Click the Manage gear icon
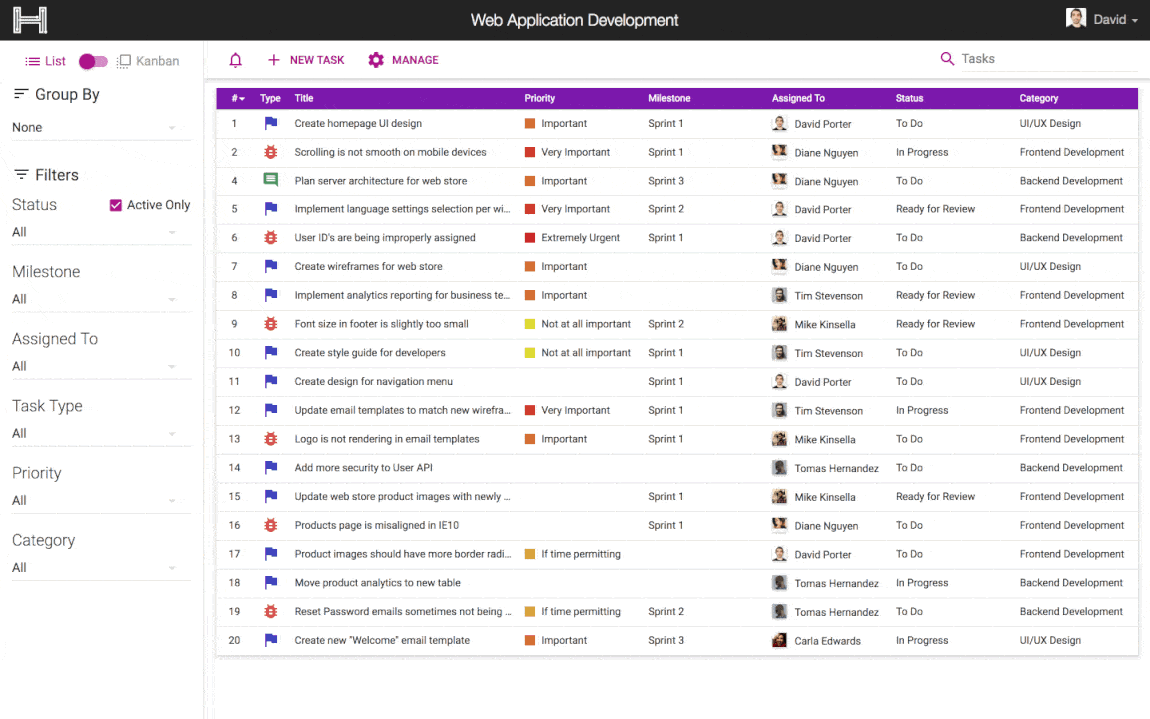 coord(376,60)
